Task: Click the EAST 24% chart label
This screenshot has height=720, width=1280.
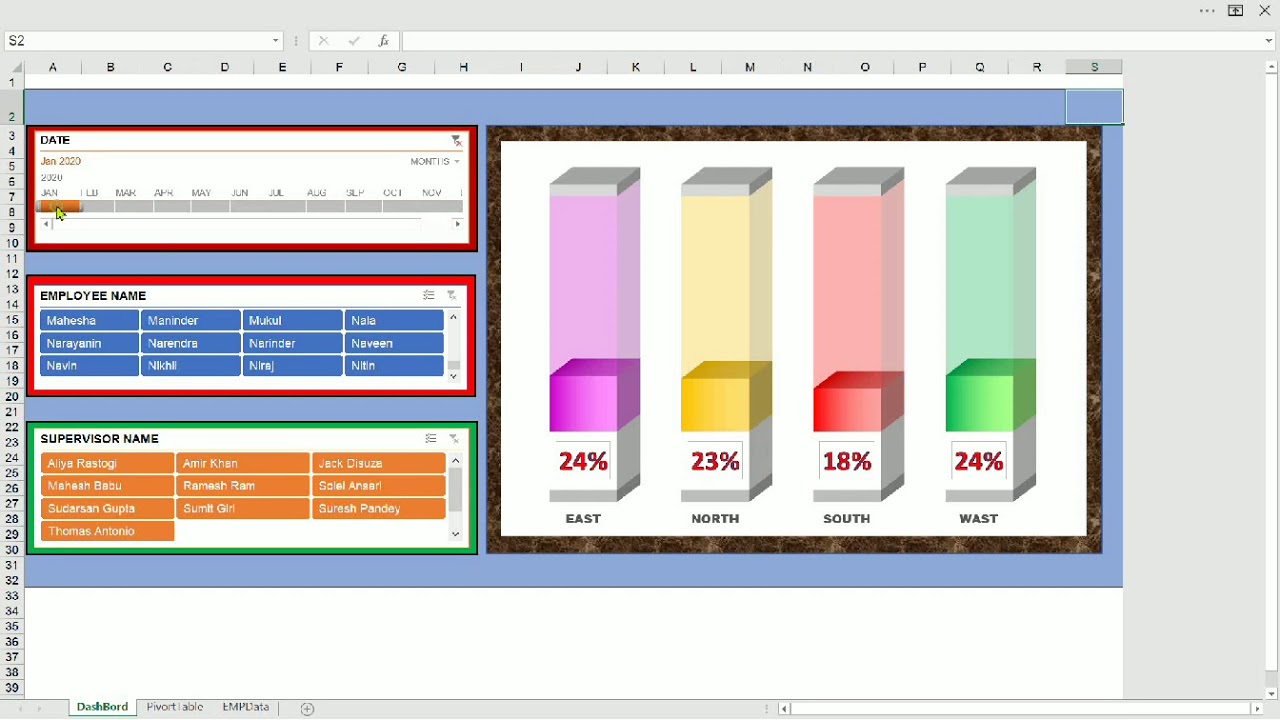Action: click(584, 461)
